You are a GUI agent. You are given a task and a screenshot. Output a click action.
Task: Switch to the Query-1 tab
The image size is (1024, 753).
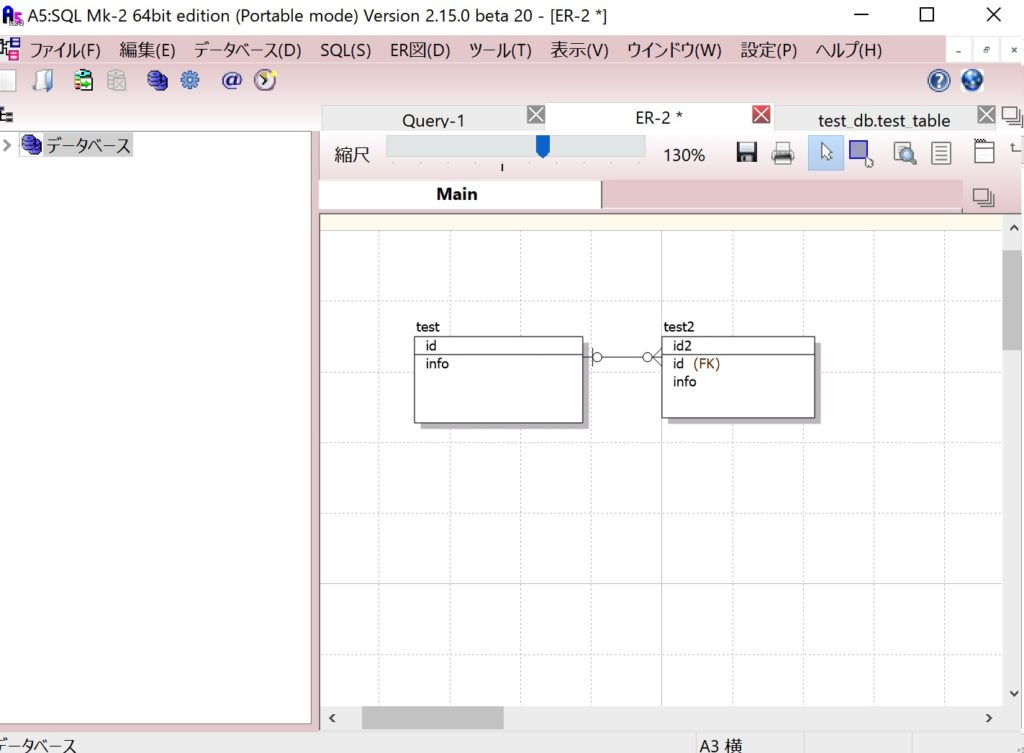click(434, 120)
